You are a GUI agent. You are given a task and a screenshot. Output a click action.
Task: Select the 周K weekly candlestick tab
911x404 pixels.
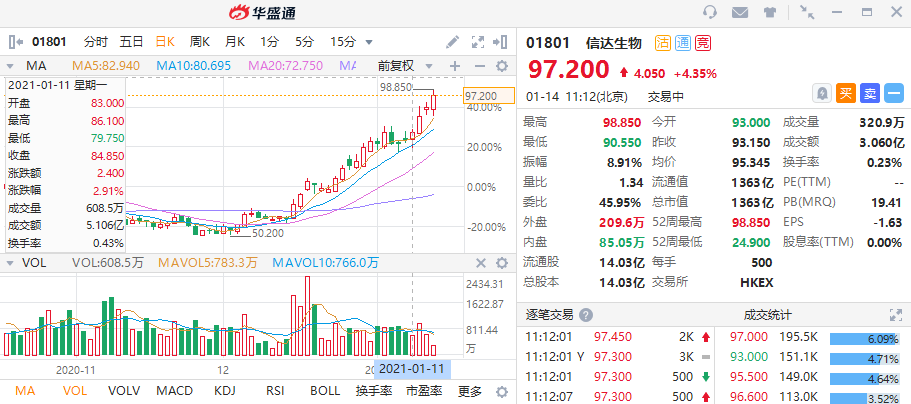tap(199, 42)
